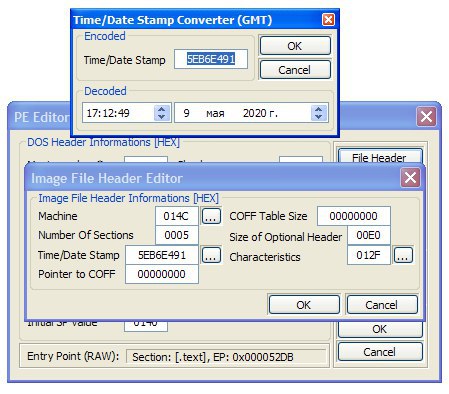Click the Number Of Sections field 0005

177,235
